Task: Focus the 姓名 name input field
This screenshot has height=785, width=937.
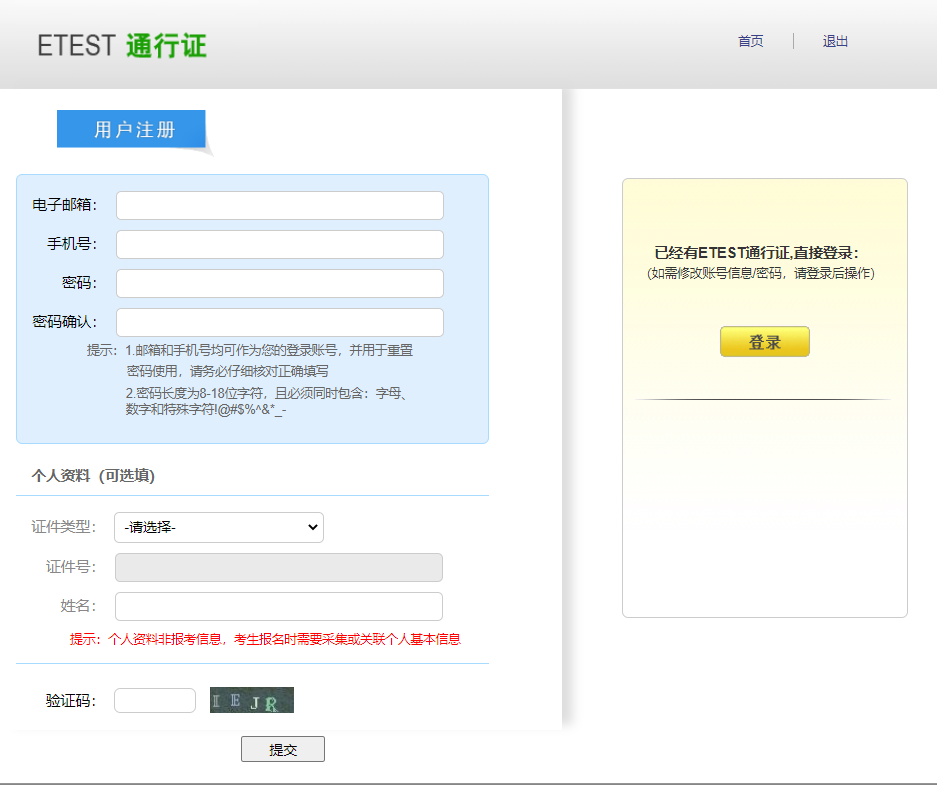Action: [x=279, y=606]
